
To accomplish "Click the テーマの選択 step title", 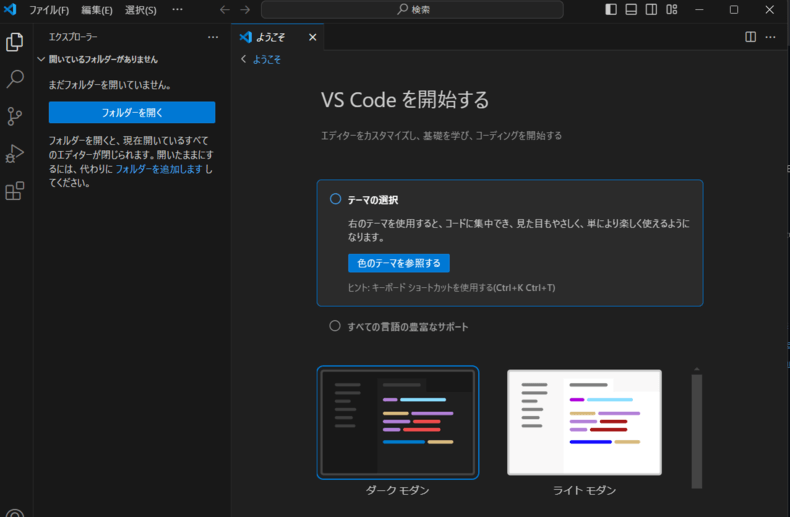I will (x=373, y=200).
